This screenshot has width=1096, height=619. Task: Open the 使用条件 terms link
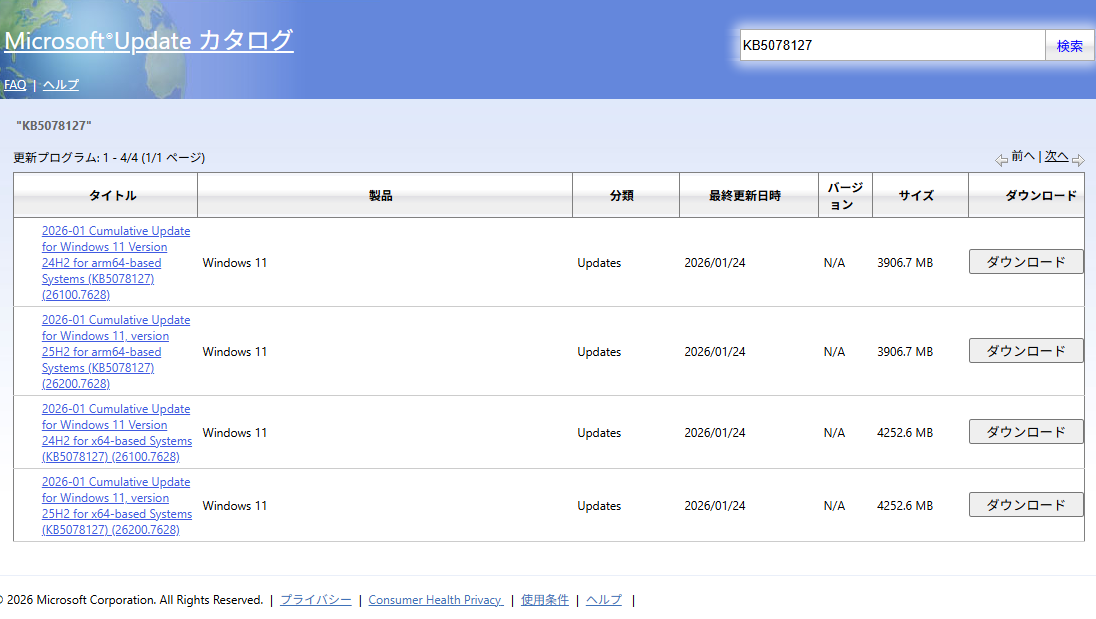(544, 599)
